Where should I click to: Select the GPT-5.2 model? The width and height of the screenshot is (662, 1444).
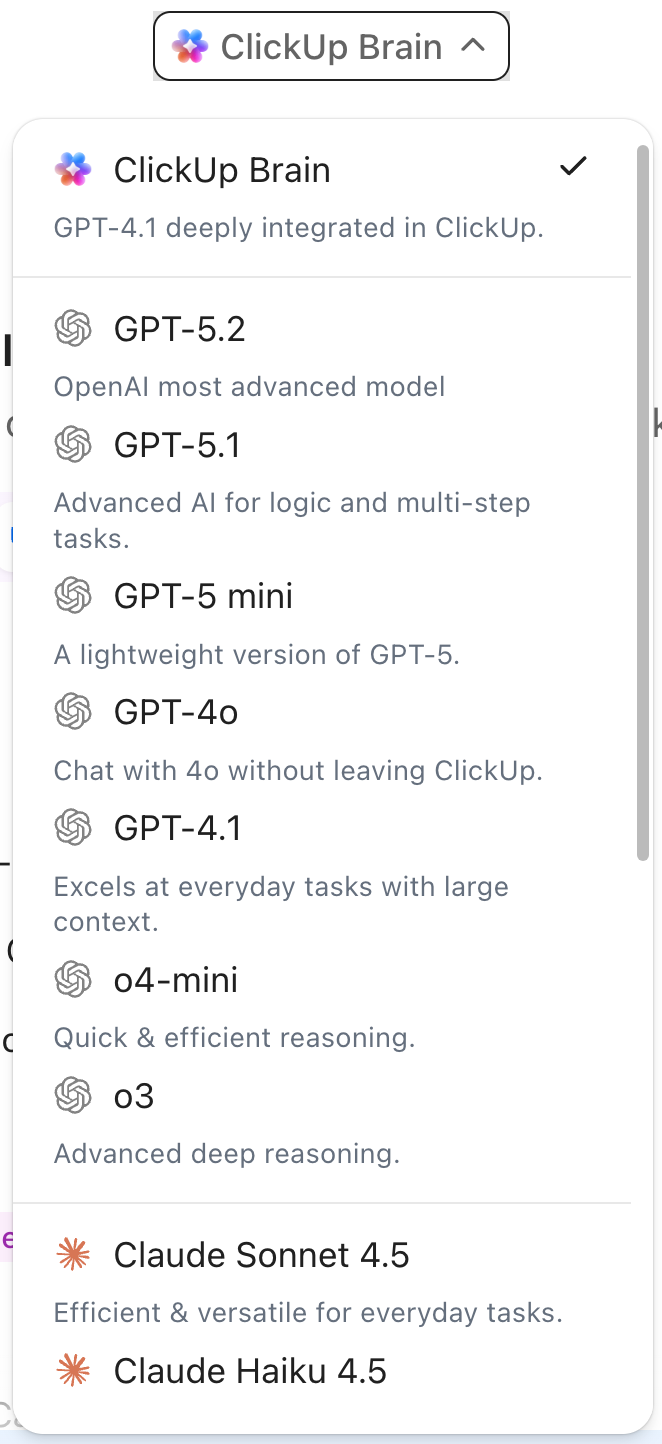point(178,328)
